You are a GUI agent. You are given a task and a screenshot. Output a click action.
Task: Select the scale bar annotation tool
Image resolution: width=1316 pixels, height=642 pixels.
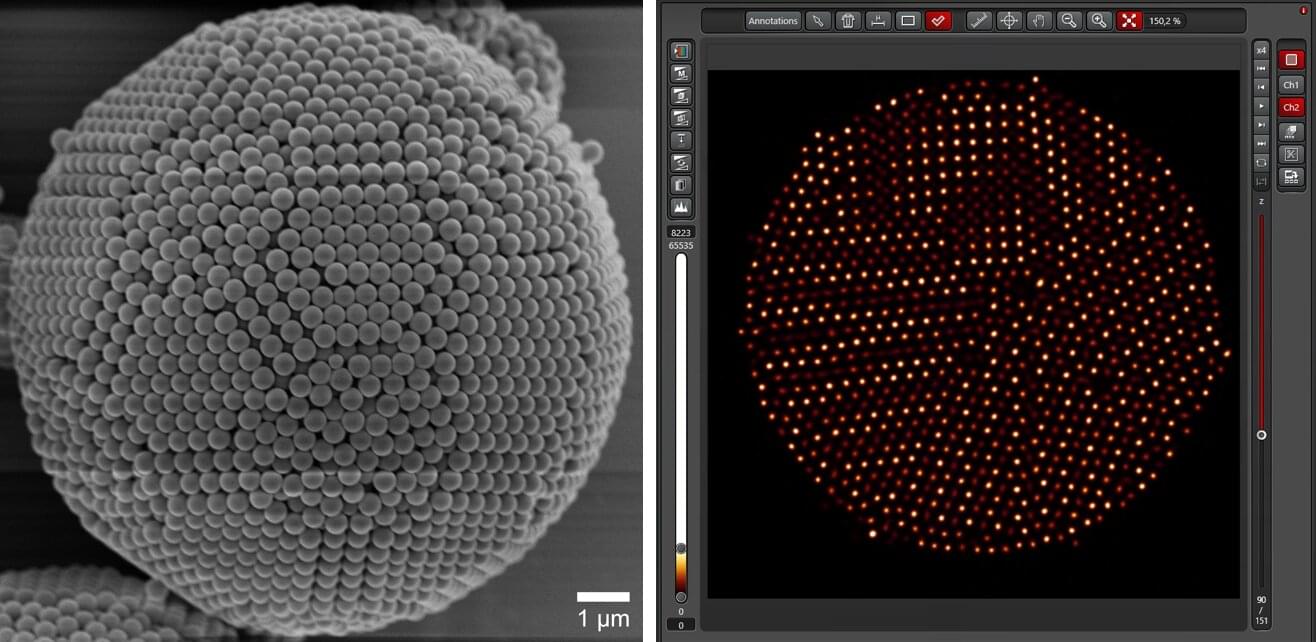coord(878,20)
